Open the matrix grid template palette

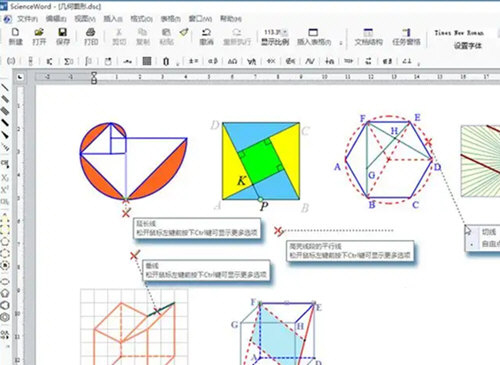pos(147,61)
